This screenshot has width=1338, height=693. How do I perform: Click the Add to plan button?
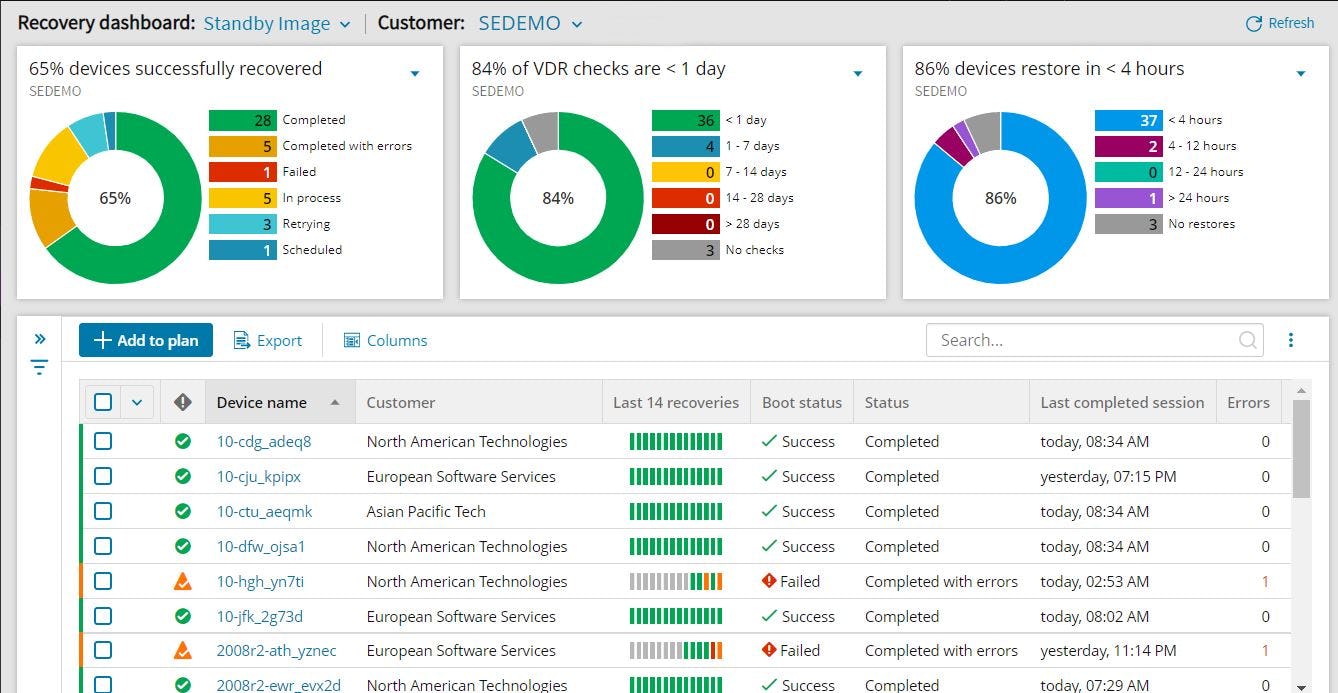145,340
